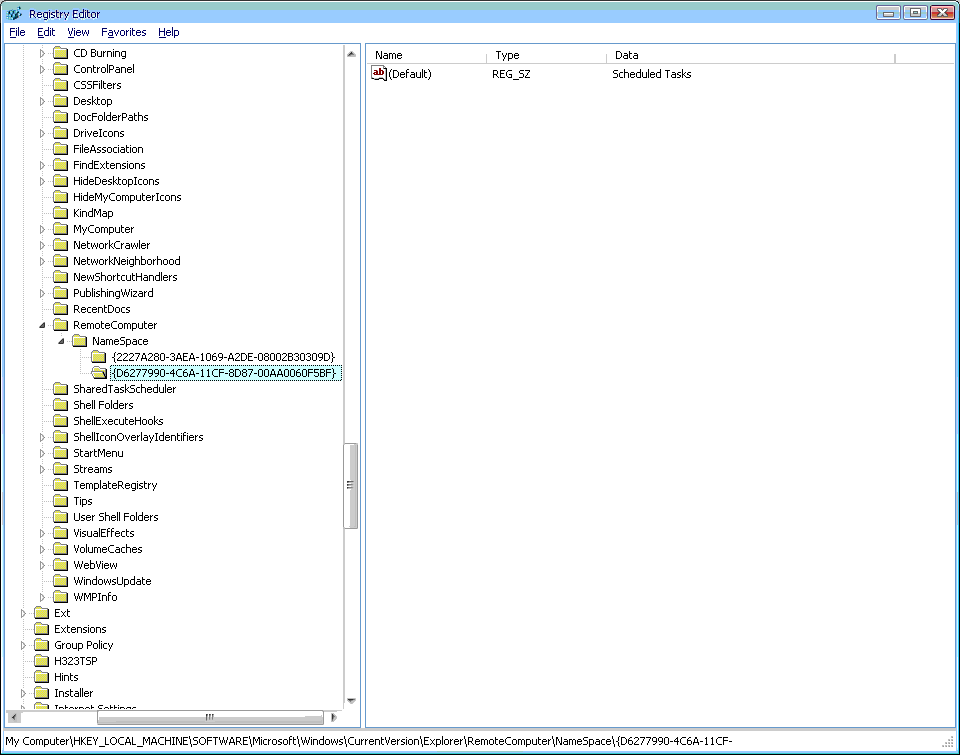Expand the VolumeCaches key node
960x755 pixels.
[42, 549]
